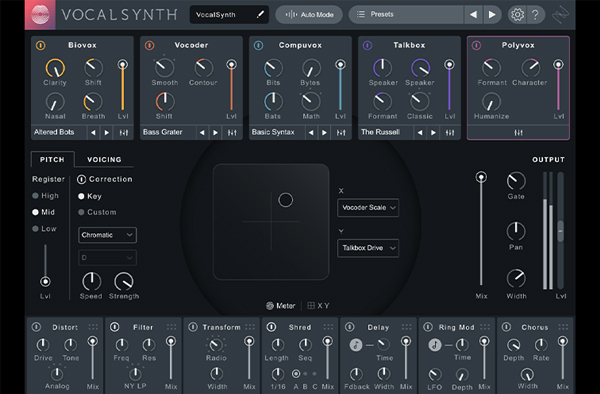
Task: Enable the Delay effect power button
Action: click(350, 327)
